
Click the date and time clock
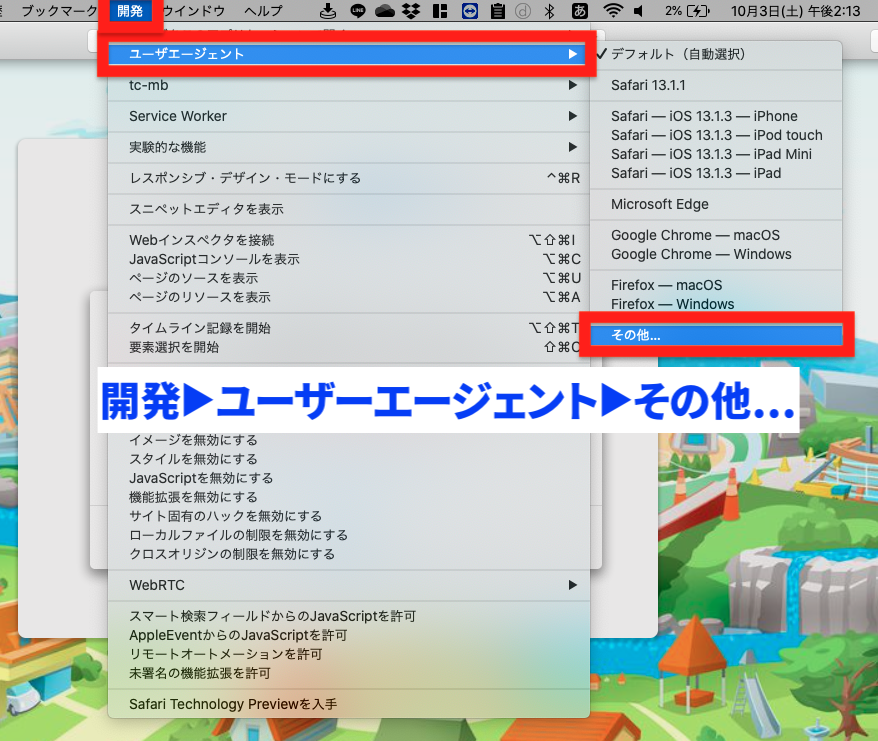click(x=795, y=11)
